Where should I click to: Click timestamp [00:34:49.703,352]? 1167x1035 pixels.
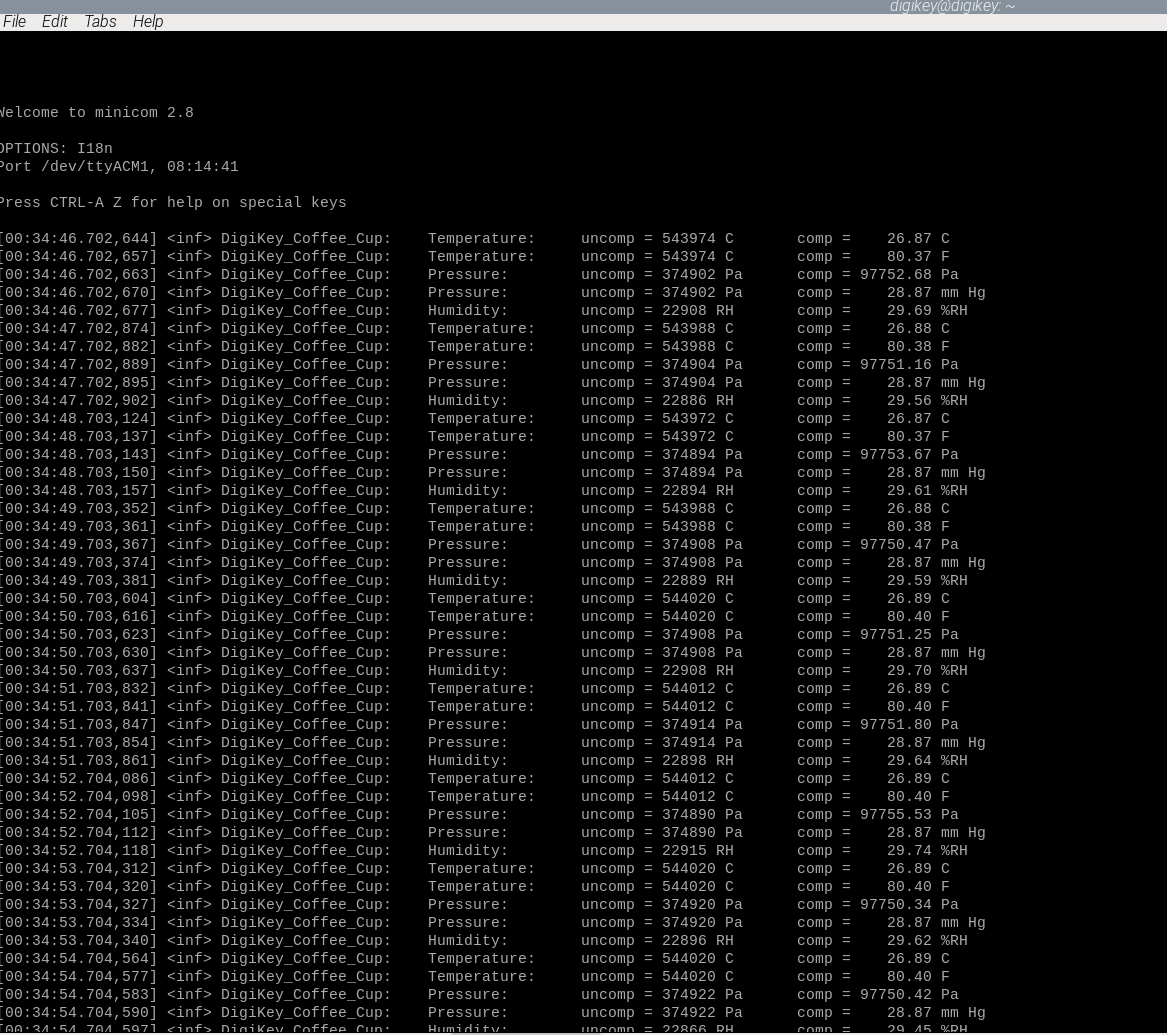79,508
